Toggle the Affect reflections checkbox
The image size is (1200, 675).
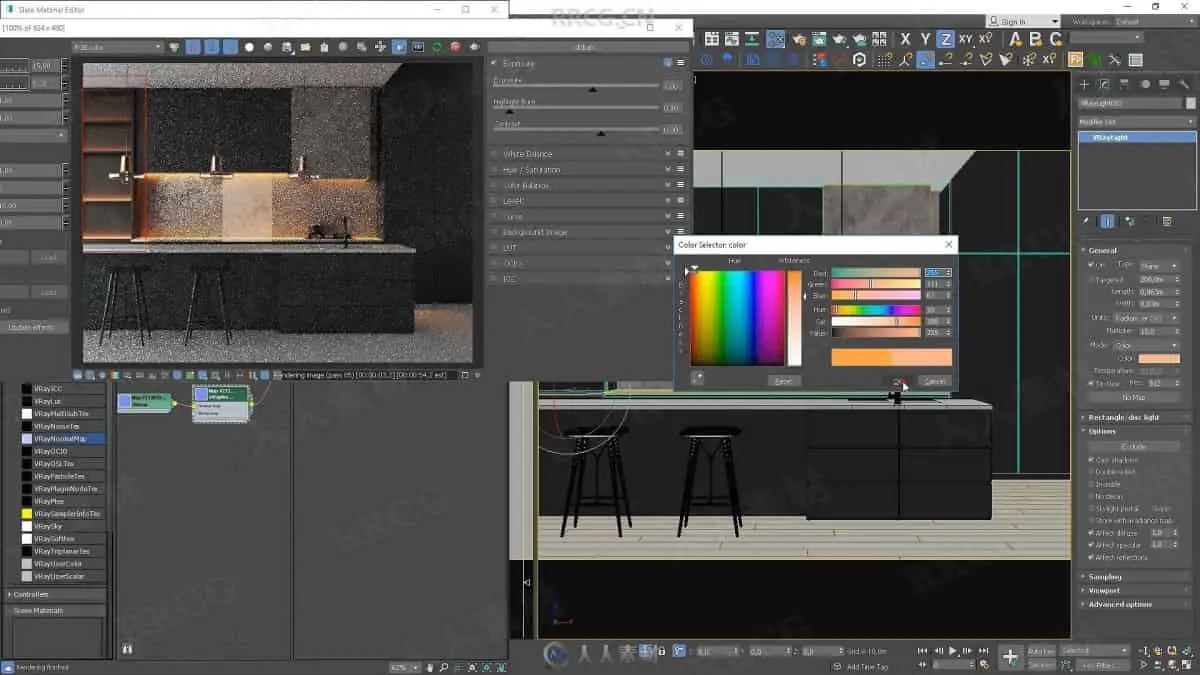(x=1091, y=557)
